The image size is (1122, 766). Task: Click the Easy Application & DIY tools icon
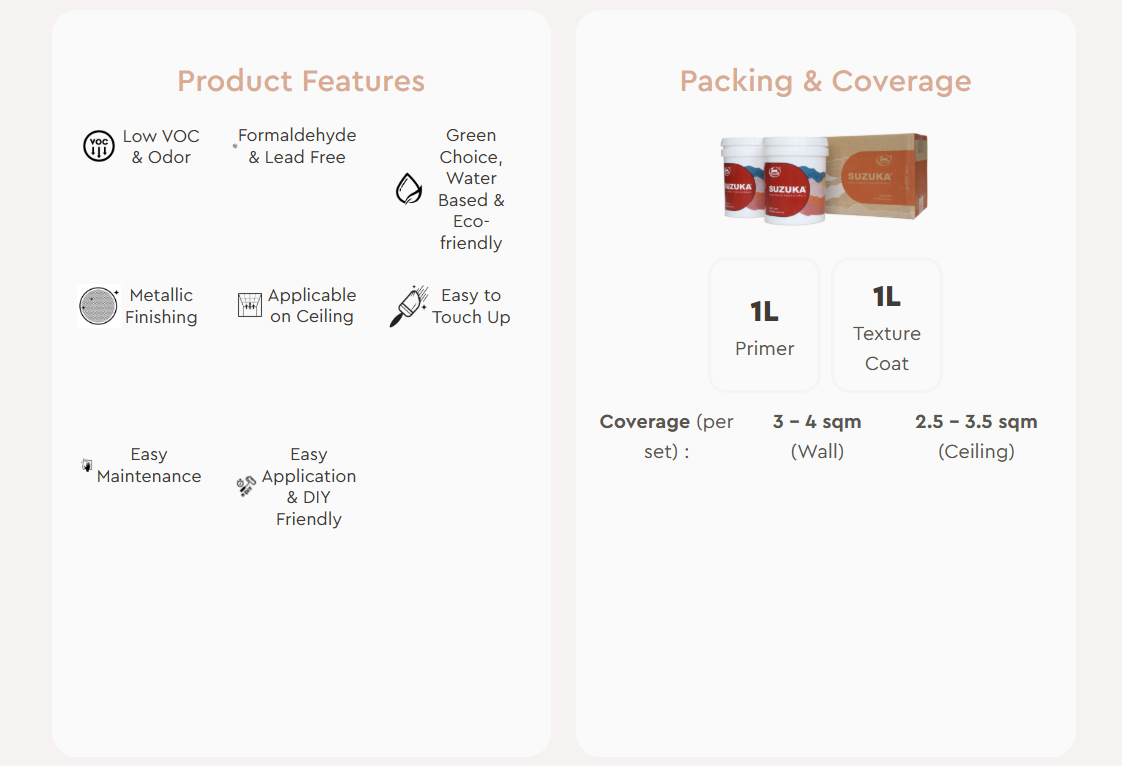[x=246, y=486]
